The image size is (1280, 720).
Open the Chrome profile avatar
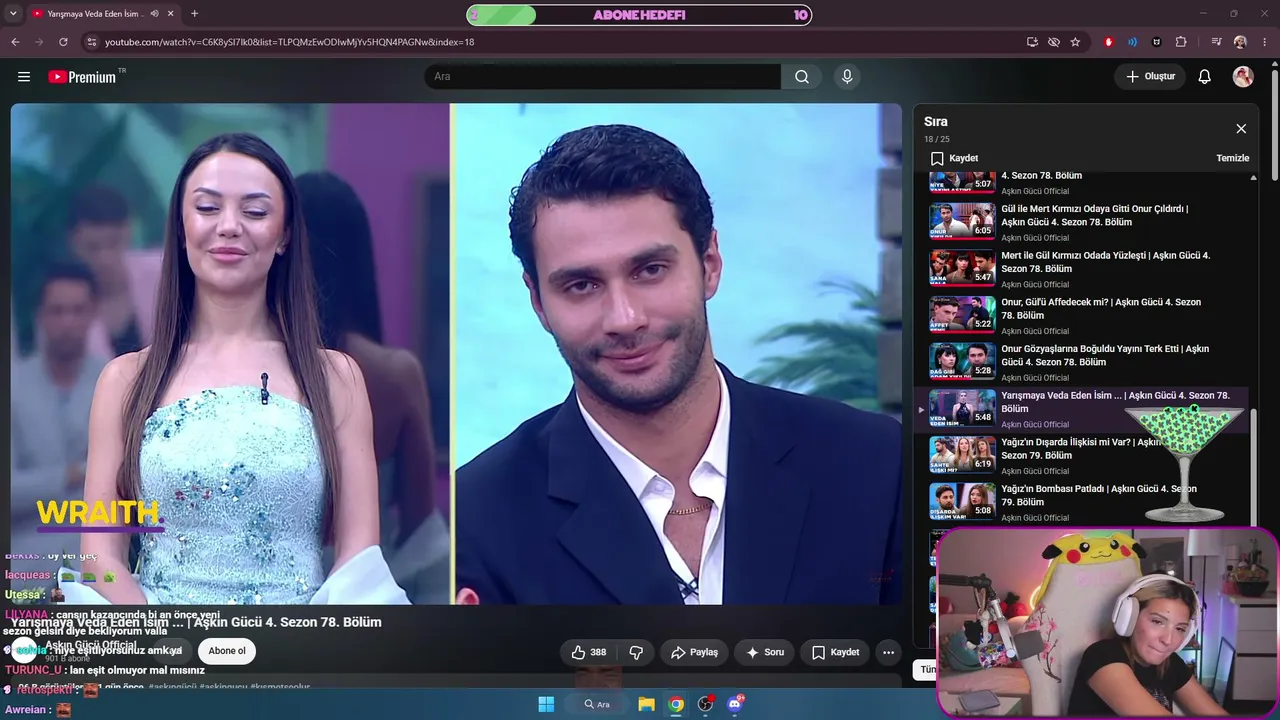click(1240, 42)
